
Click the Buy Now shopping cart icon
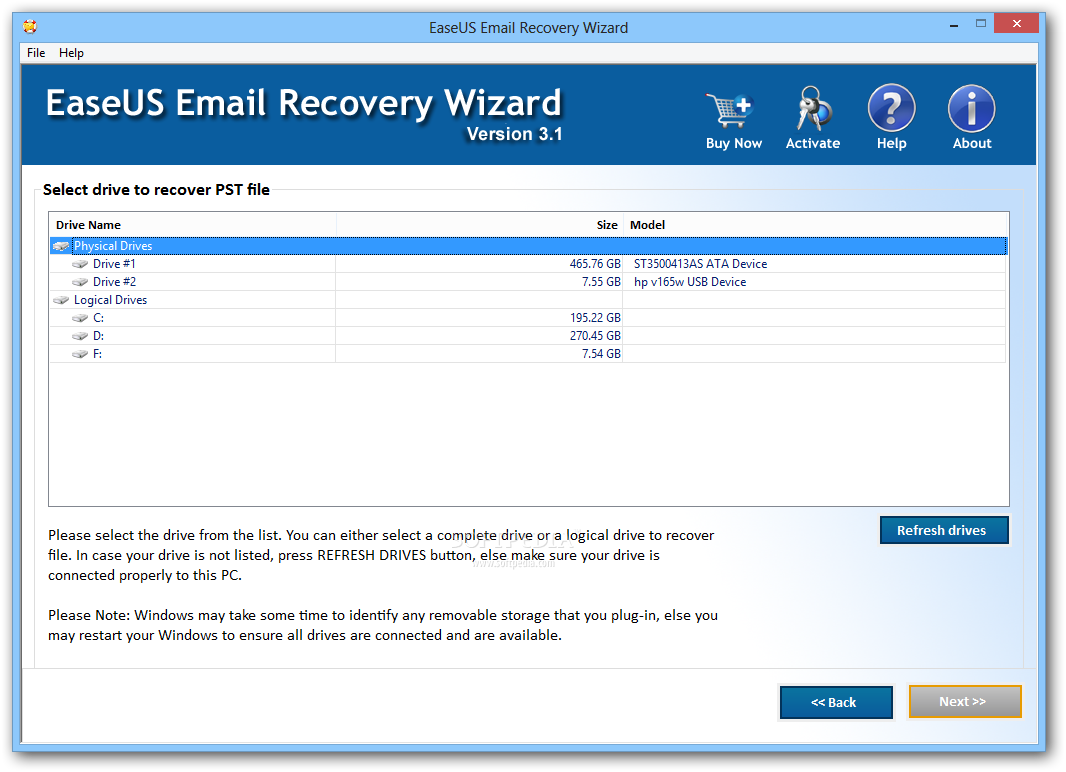[x=730, y=109]
